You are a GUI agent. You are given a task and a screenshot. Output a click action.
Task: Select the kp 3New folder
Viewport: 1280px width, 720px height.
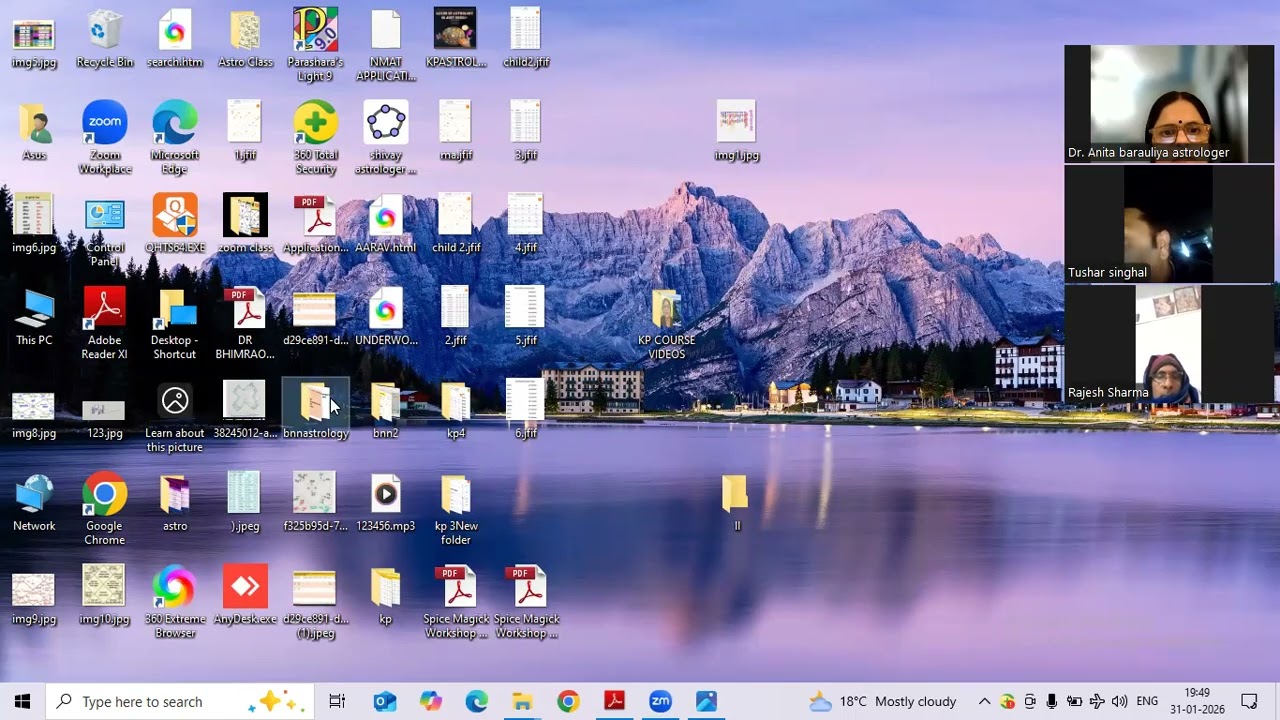455,510
